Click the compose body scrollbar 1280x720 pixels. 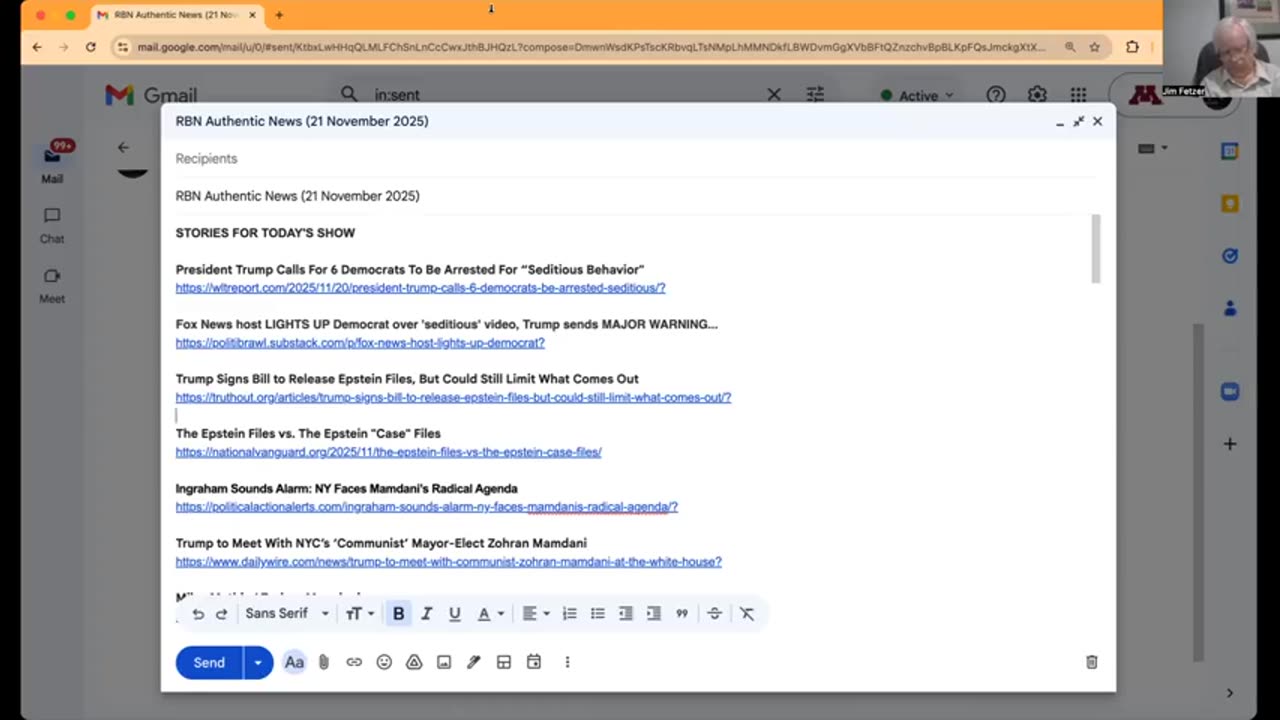1096,249
